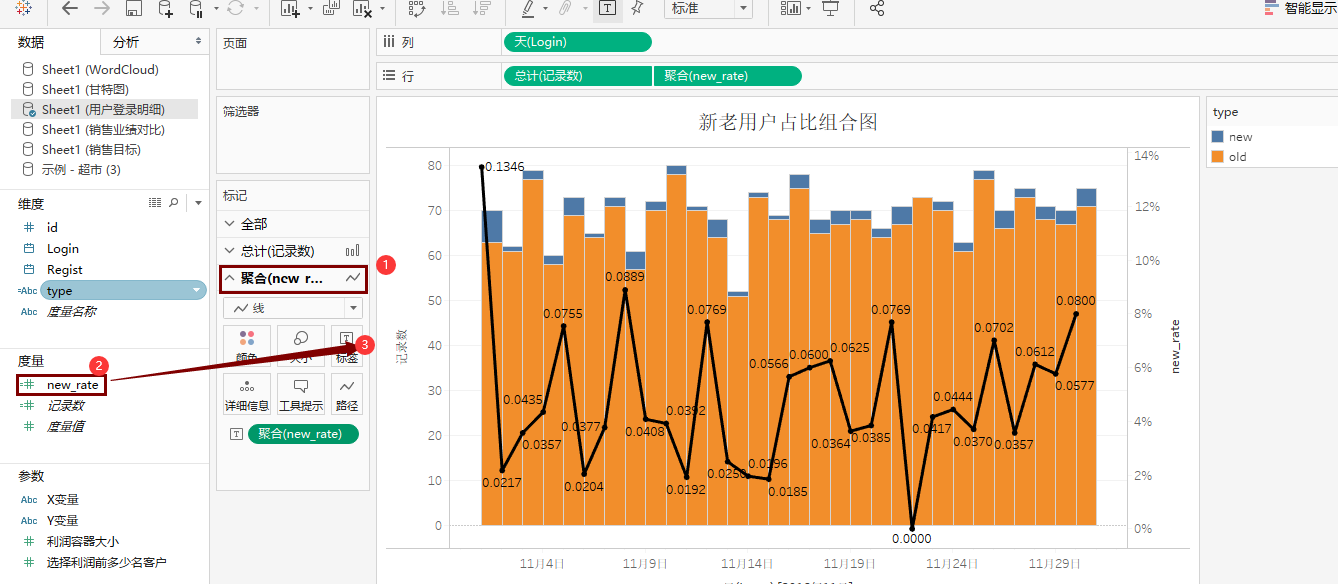Select the 记录数 measure field
Image resolution: width=1338 pixels, height=584 pixels.
click(x=65, y=406)
